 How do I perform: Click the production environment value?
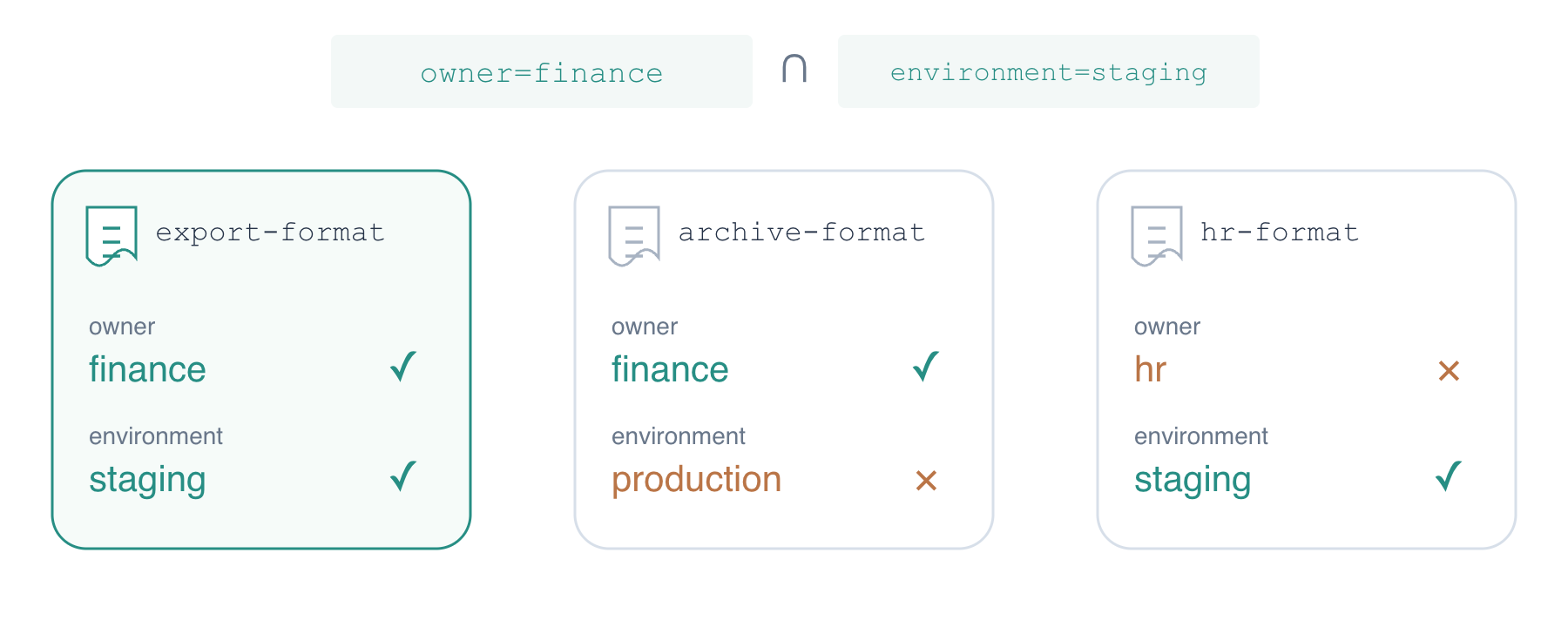pos(696,480)
